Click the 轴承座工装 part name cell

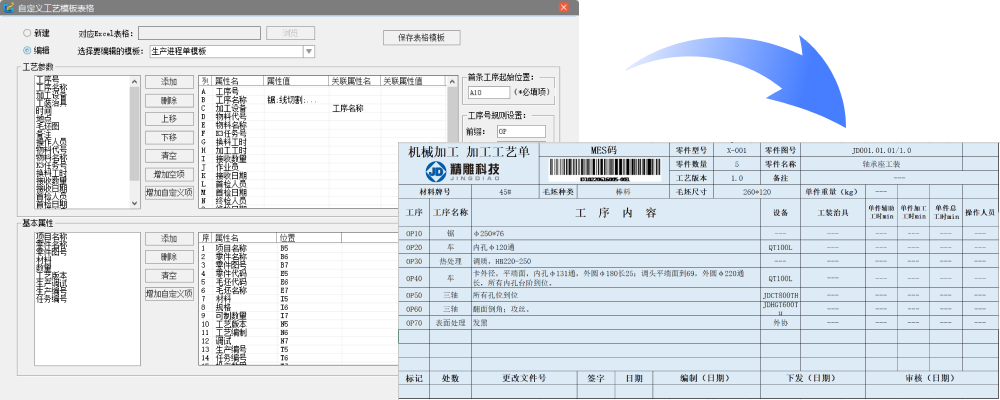(x=881, y=164)
